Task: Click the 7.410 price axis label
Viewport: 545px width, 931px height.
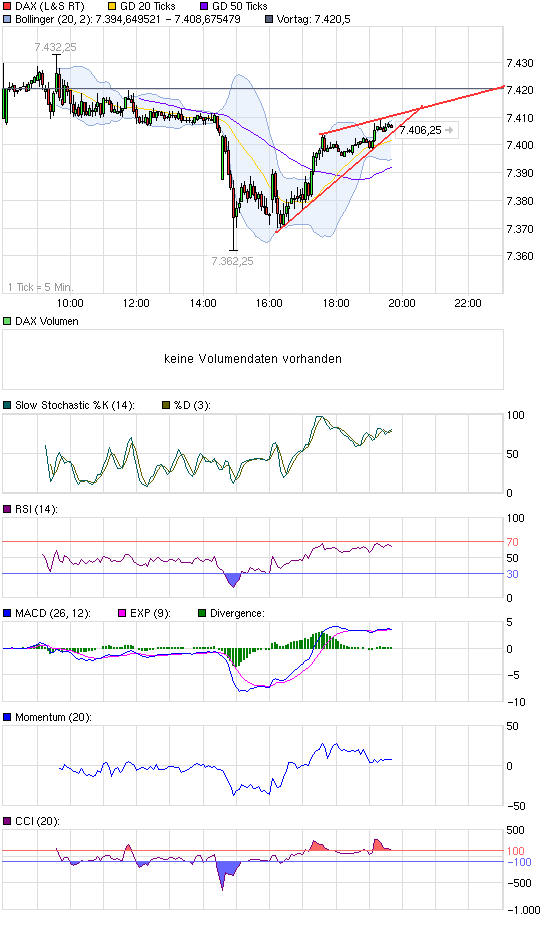Action: [x=519, y=118]
